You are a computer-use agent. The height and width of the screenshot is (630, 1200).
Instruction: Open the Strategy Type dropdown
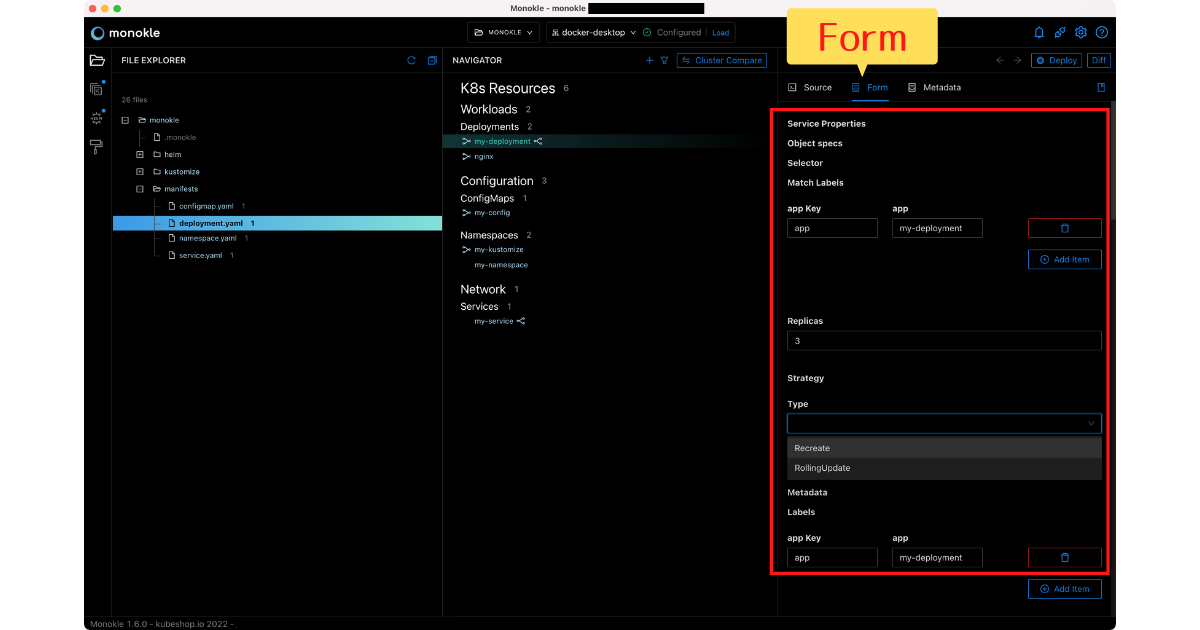coord(944,423)
